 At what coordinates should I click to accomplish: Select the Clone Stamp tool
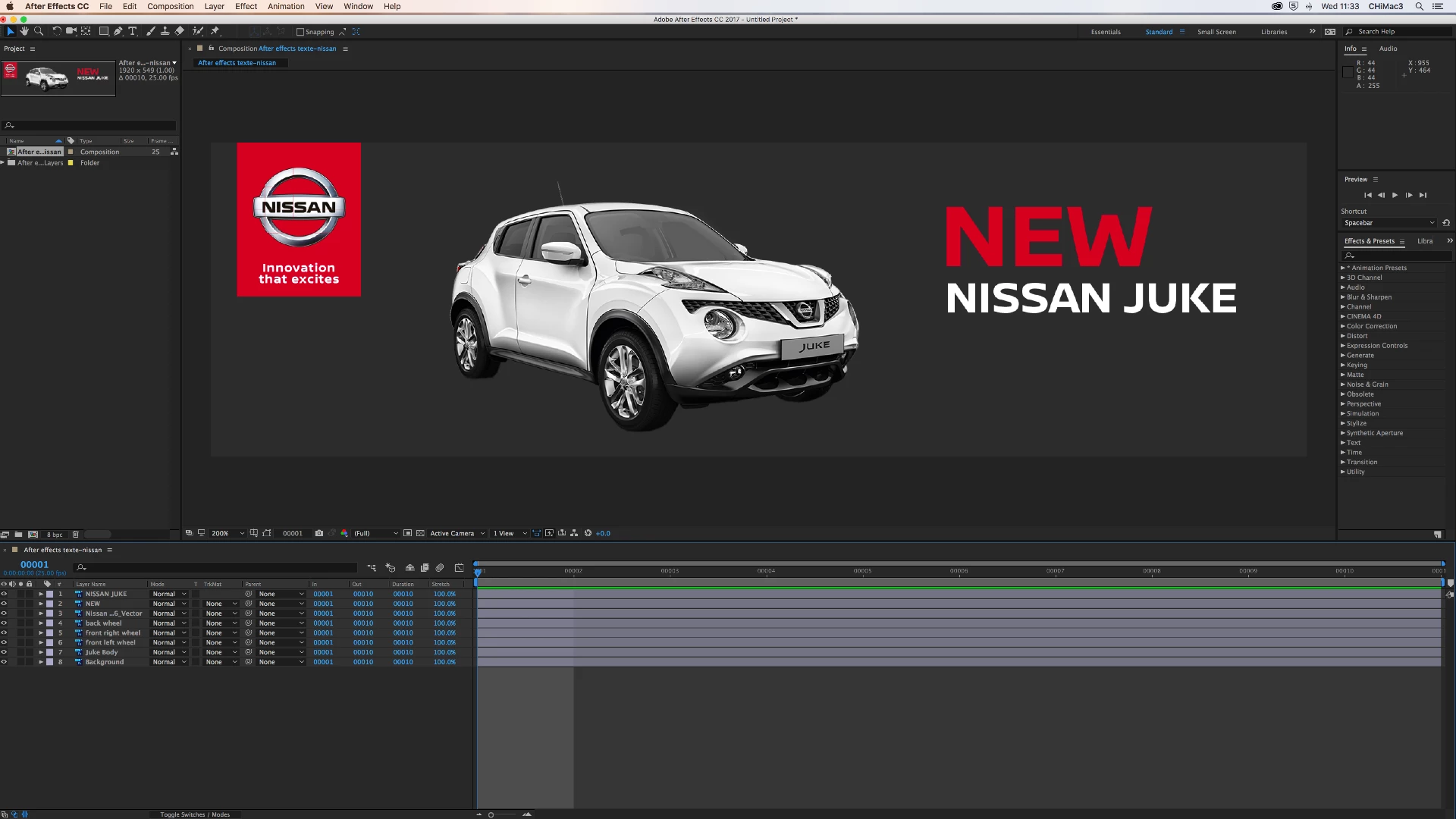165,31
